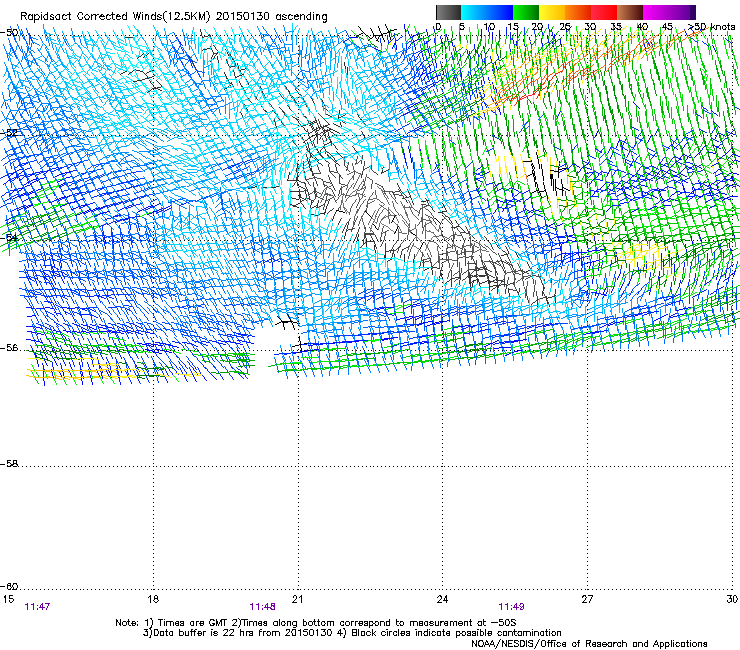740x650 pixels.
Task: Click the purple 11:47 time stamp
Action: pos(37,607)
